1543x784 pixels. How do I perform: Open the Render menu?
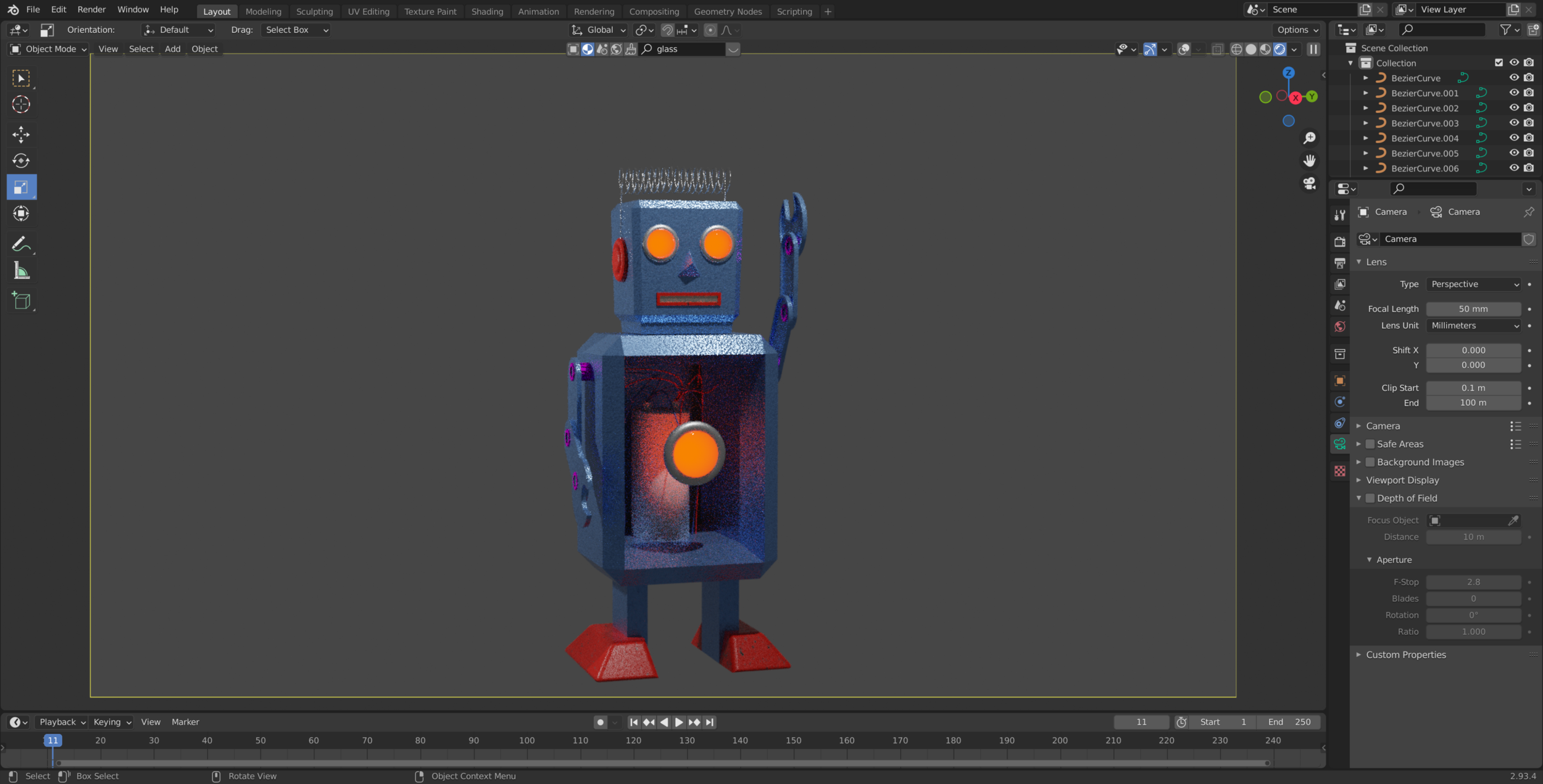91,9
